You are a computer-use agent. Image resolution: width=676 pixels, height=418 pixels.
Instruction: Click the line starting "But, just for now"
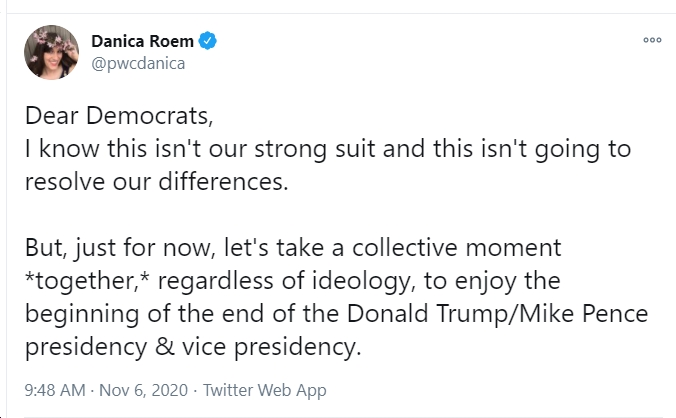tap(293, 248)
